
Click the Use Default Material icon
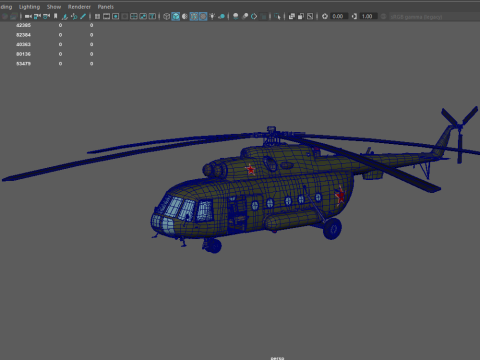(x=185, y=16)
